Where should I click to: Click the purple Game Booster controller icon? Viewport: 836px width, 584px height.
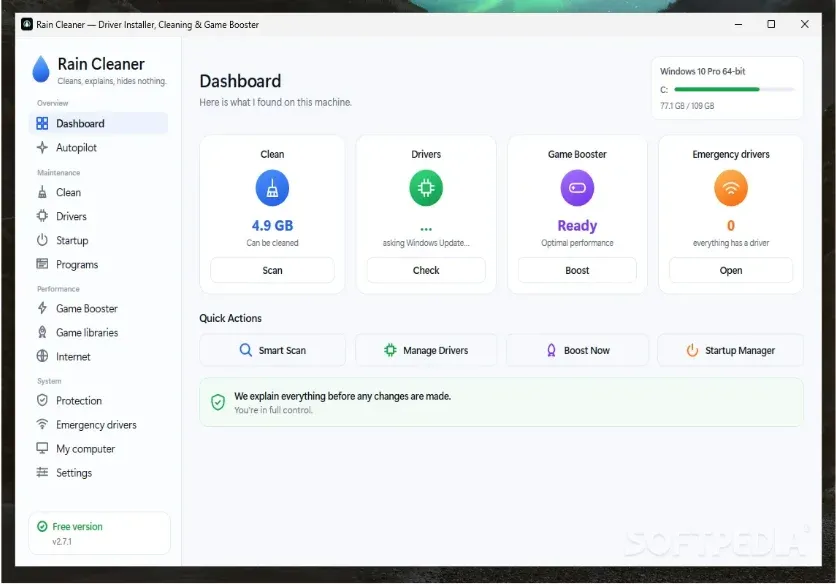point(577,188)
